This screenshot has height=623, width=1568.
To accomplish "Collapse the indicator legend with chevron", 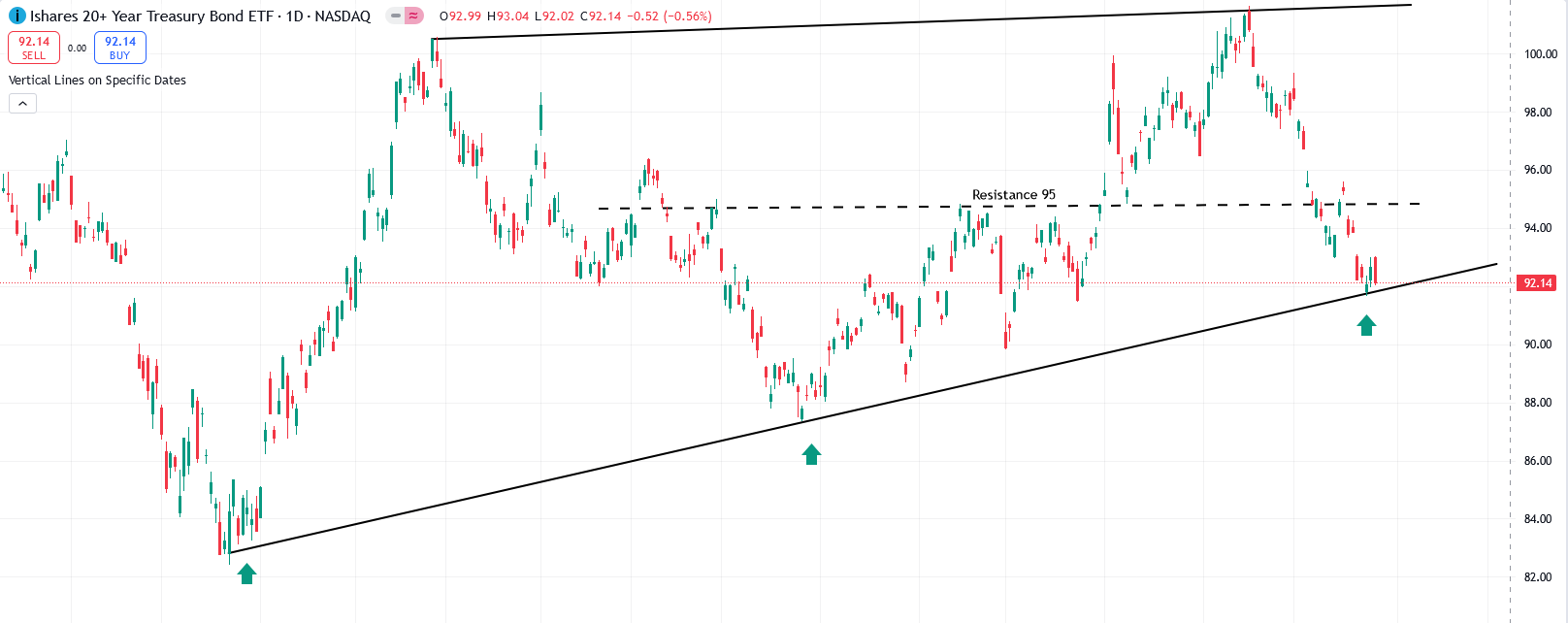I will tap(22, 103).
